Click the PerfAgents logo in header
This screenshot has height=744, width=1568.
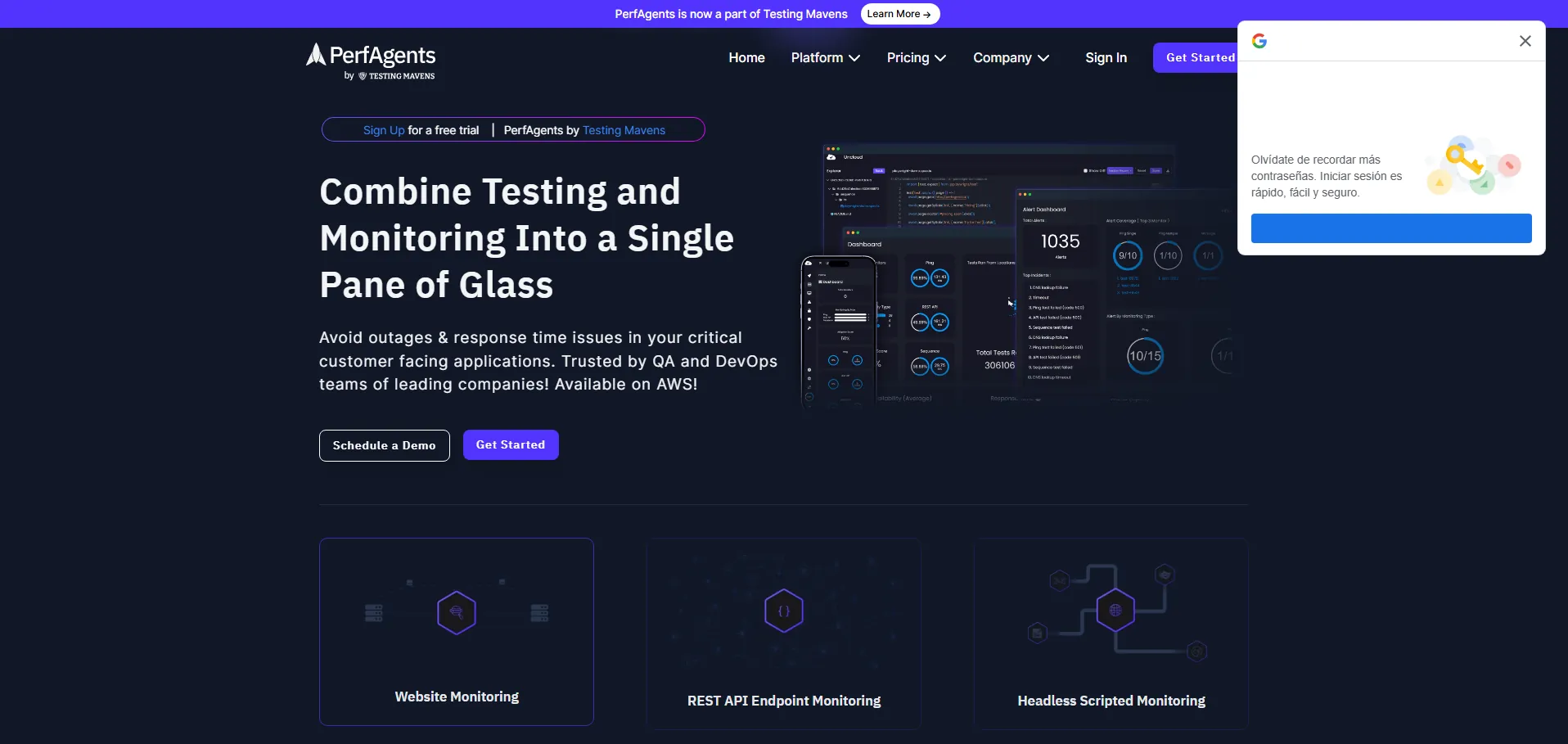click(x=371, y=61)
